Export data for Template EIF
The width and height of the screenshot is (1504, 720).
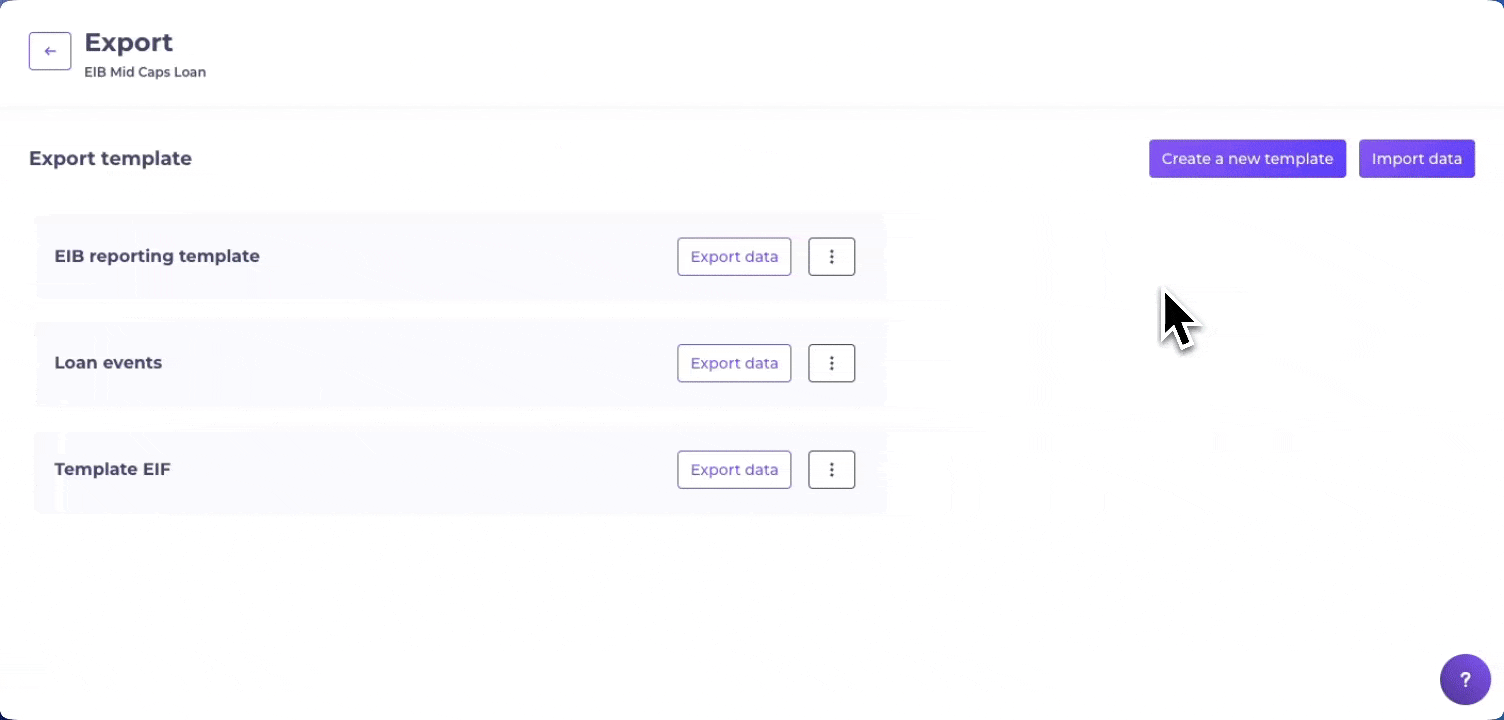pos(734,469)
